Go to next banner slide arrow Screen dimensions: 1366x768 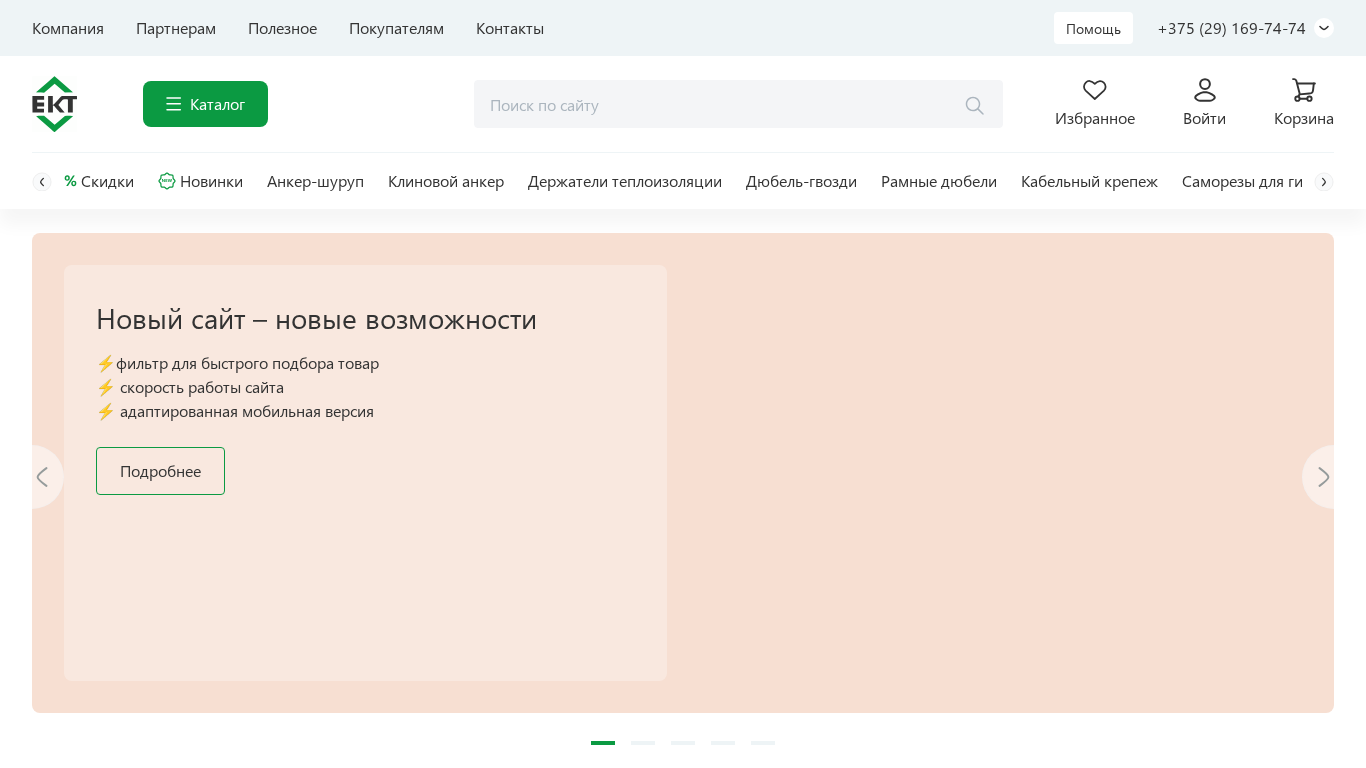[x=1322, y=477]
